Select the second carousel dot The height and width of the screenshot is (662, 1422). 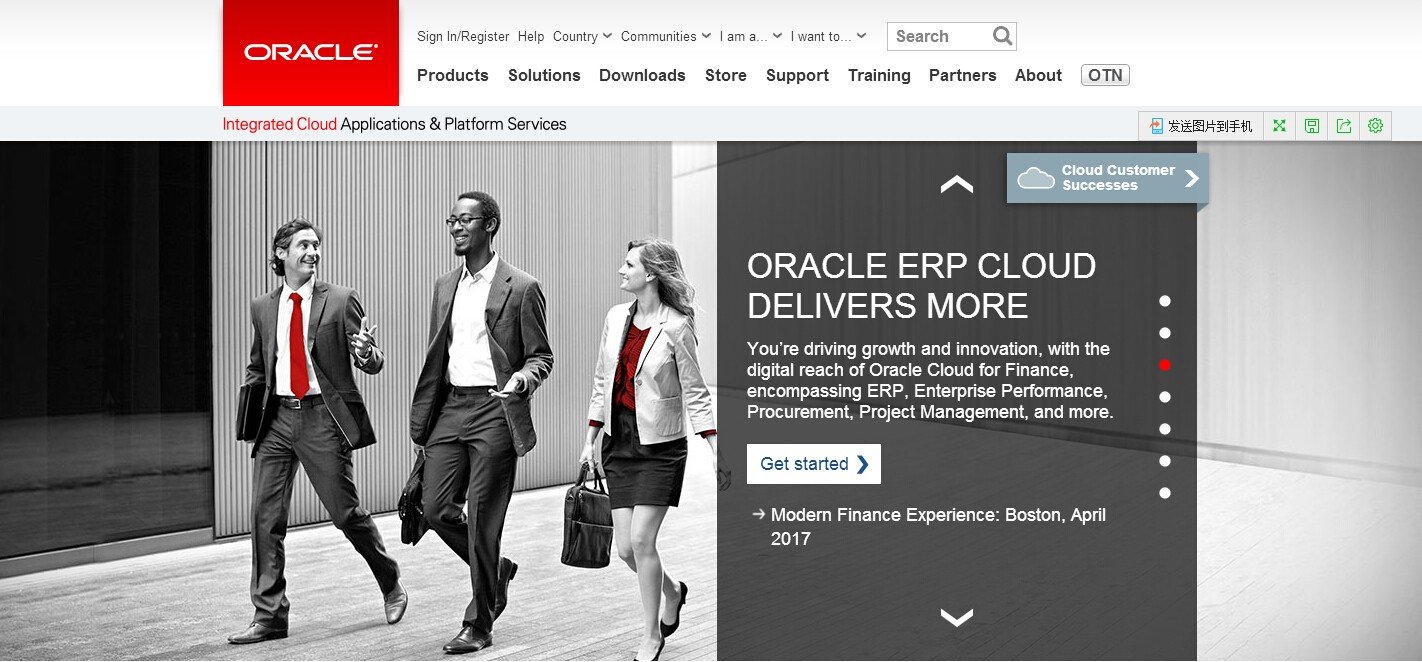click(1165, 333)
